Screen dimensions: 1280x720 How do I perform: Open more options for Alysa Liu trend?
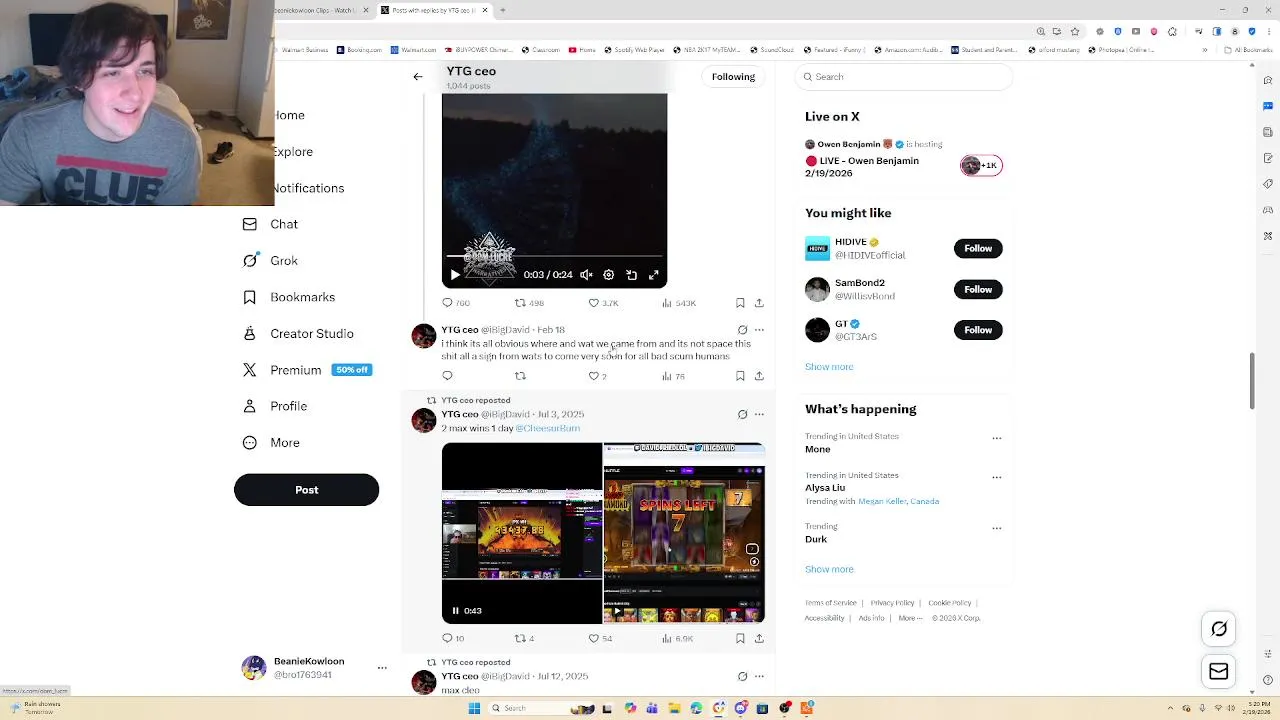[x=996, y=477]
